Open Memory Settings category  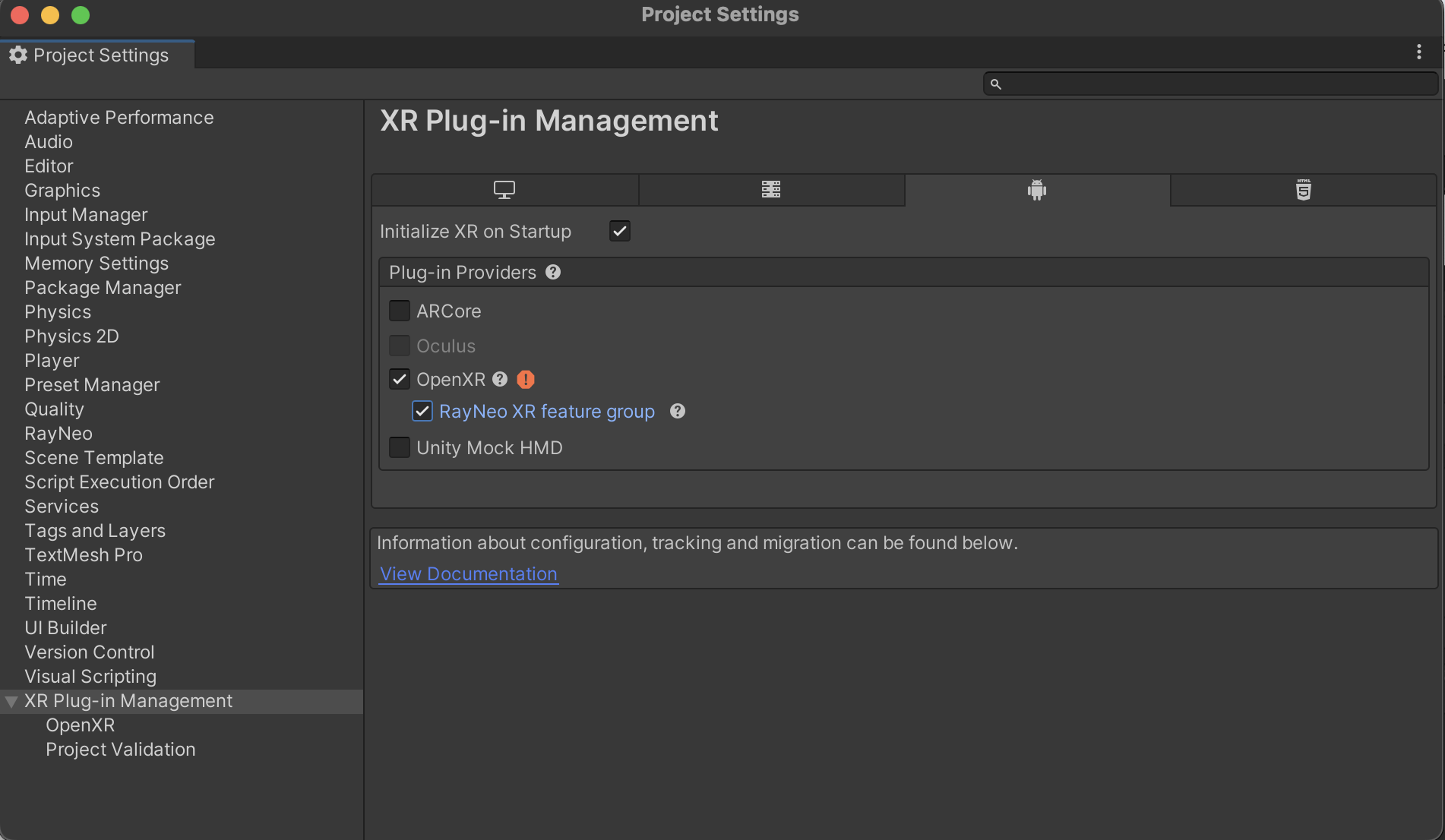click(96, 264)
